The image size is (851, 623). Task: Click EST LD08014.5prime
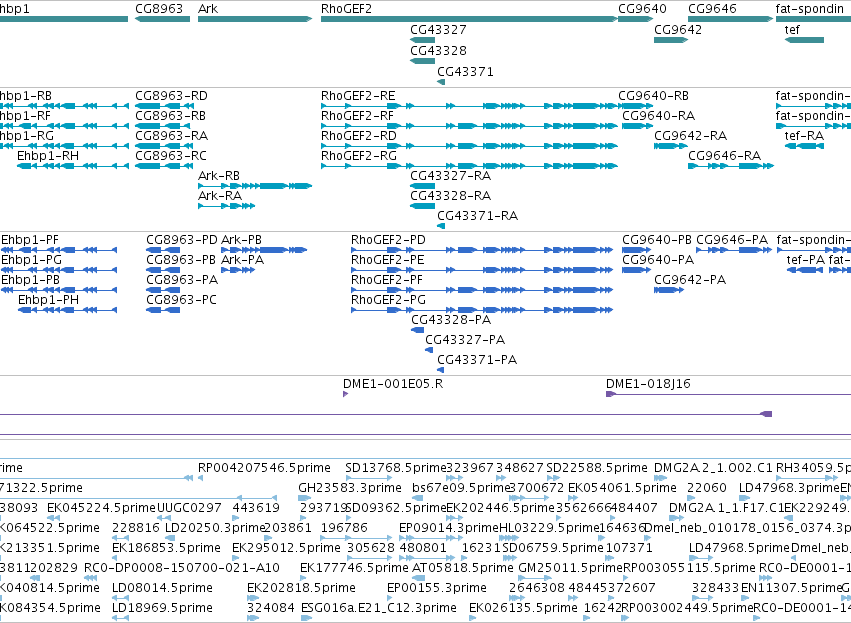pos(160,588)
